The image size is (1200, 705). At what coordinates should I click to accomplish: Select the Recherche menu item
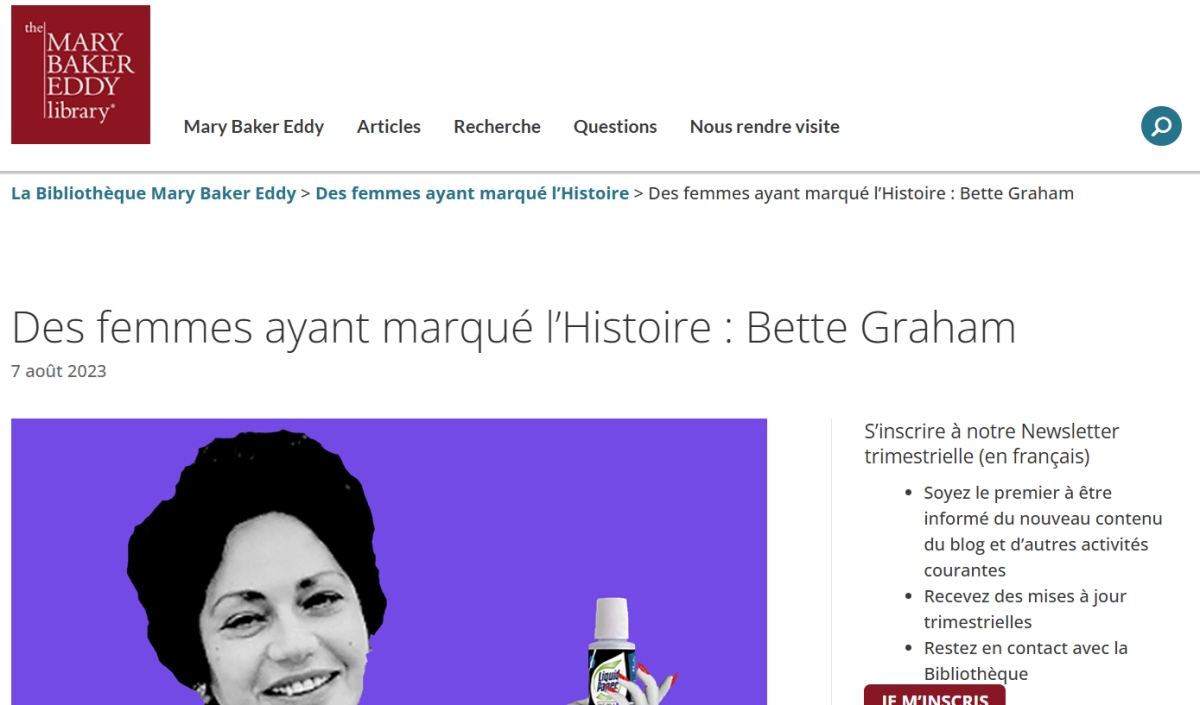(x=497, y=126)
